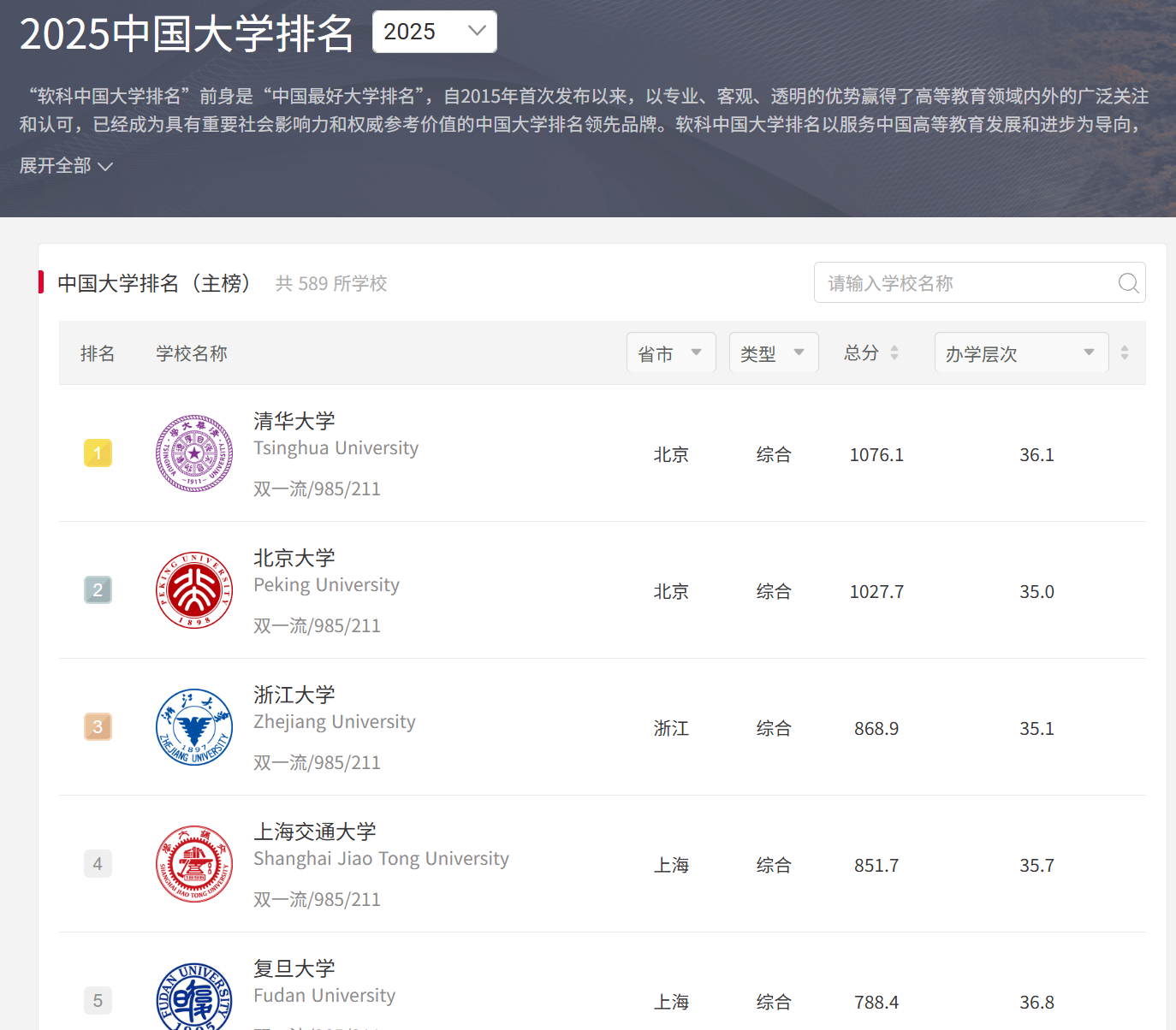1176x1030 pixels.
Task: Open 清华大学 school link
Action: click(x=294, y=421)
